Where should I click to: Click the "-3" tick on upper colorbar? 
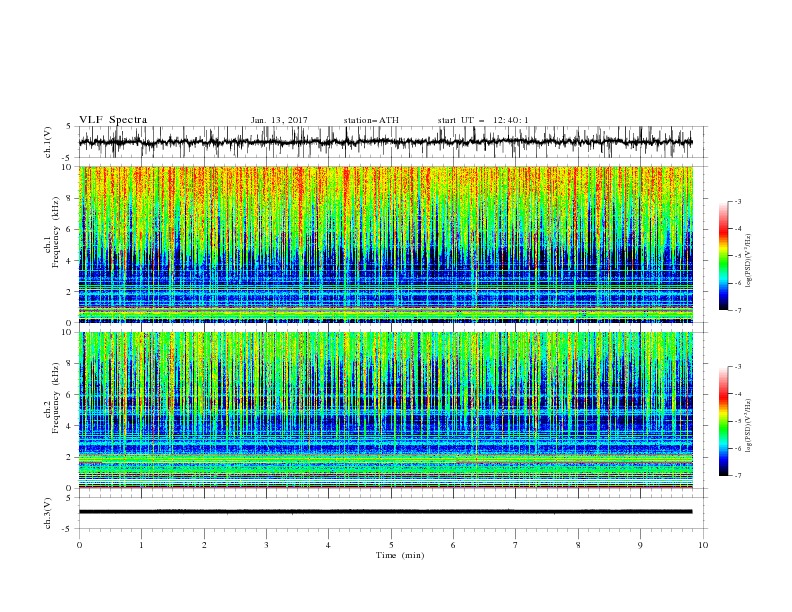point(738,201)
